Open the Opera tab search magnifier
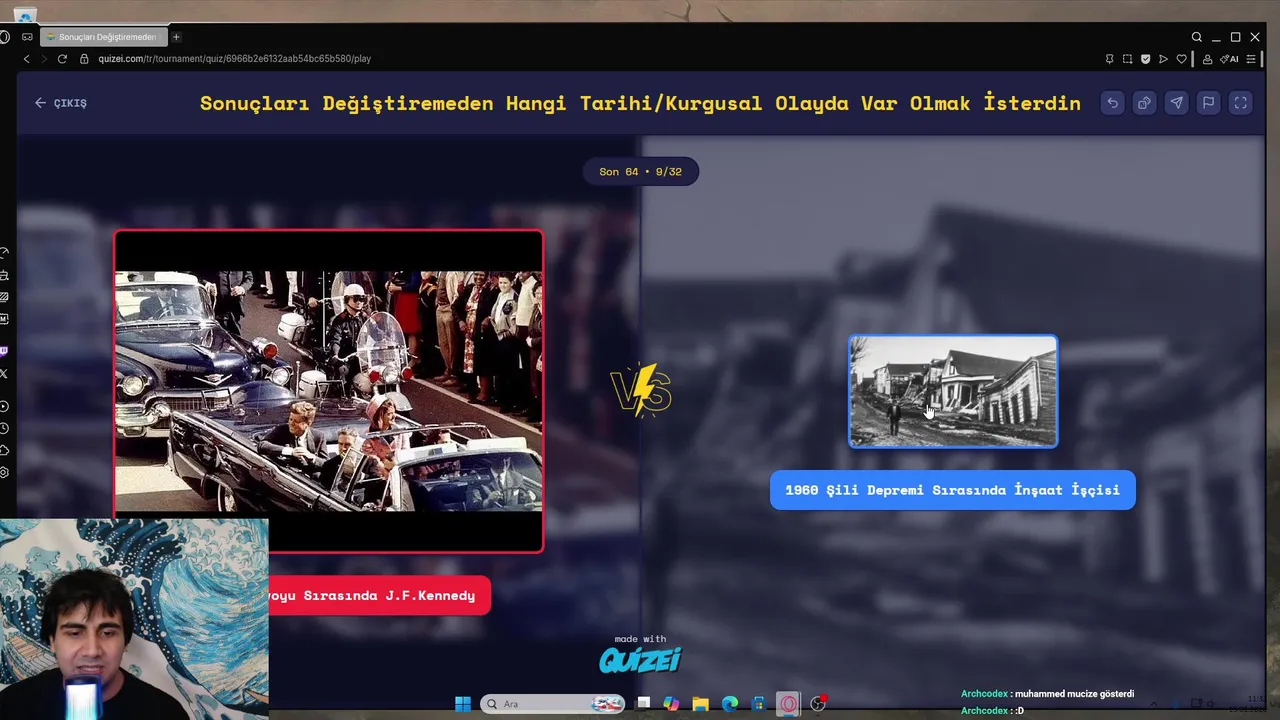 click(1196, 37)
